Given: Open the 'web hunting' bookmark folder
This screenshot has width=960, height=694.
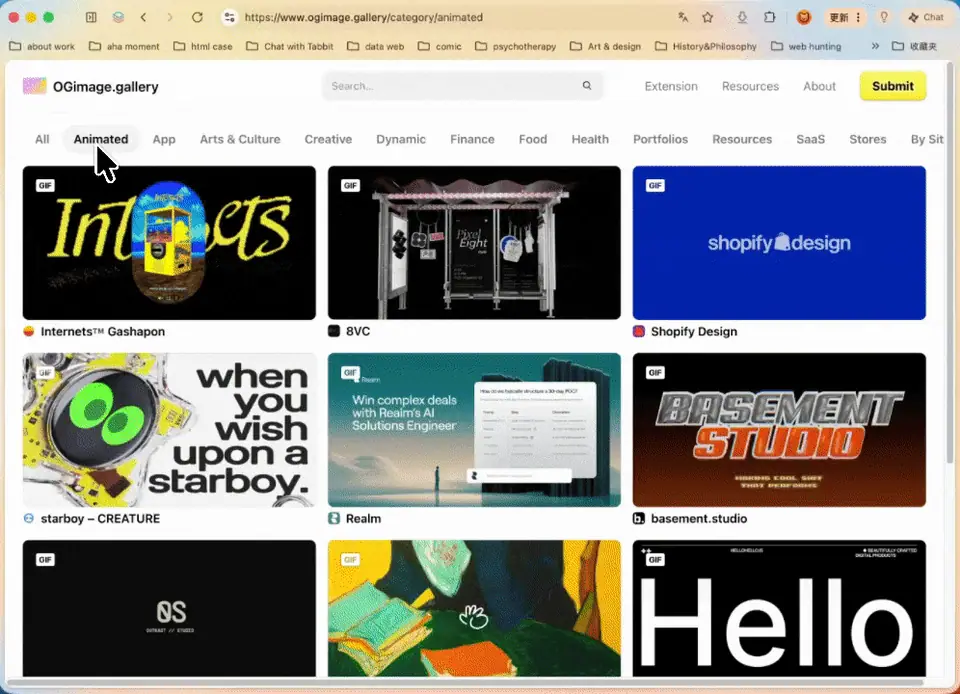Looking at the screenshot, I should pos(806,46).
